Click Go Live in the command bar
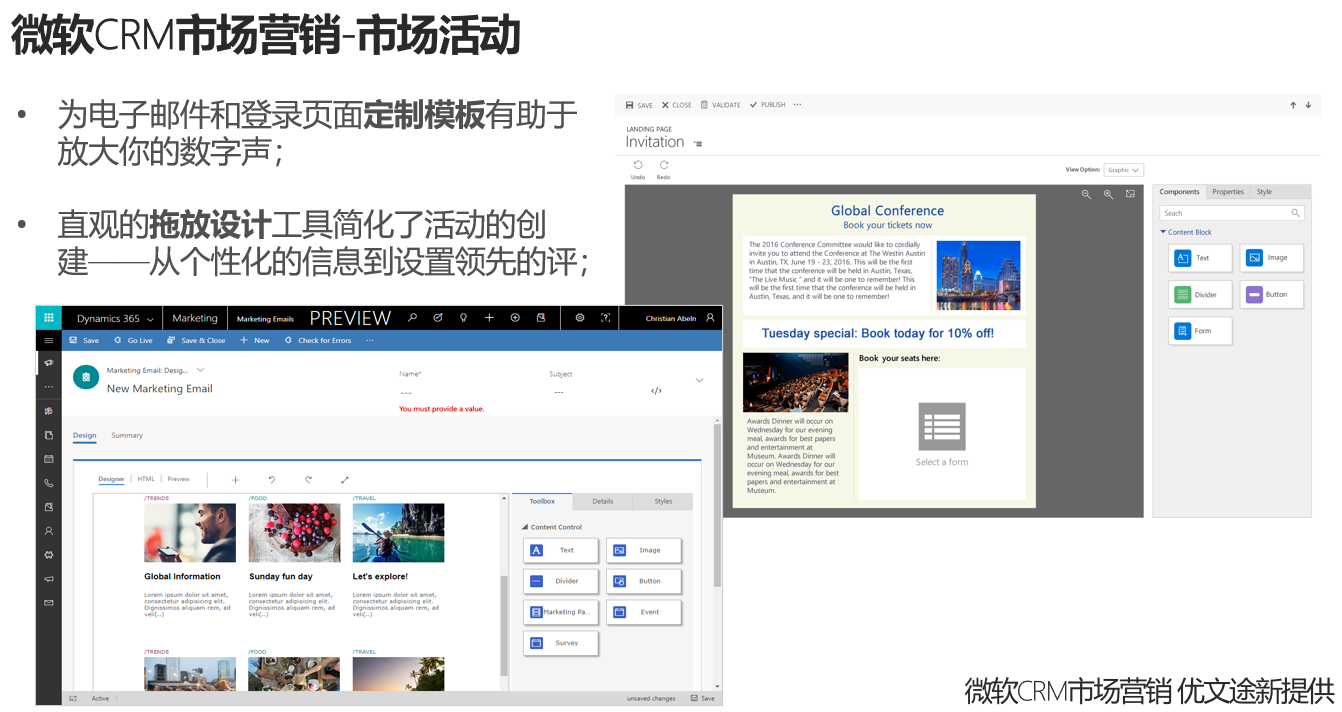The height and width of the screenshot is (712, 1342). coord(134,341)
